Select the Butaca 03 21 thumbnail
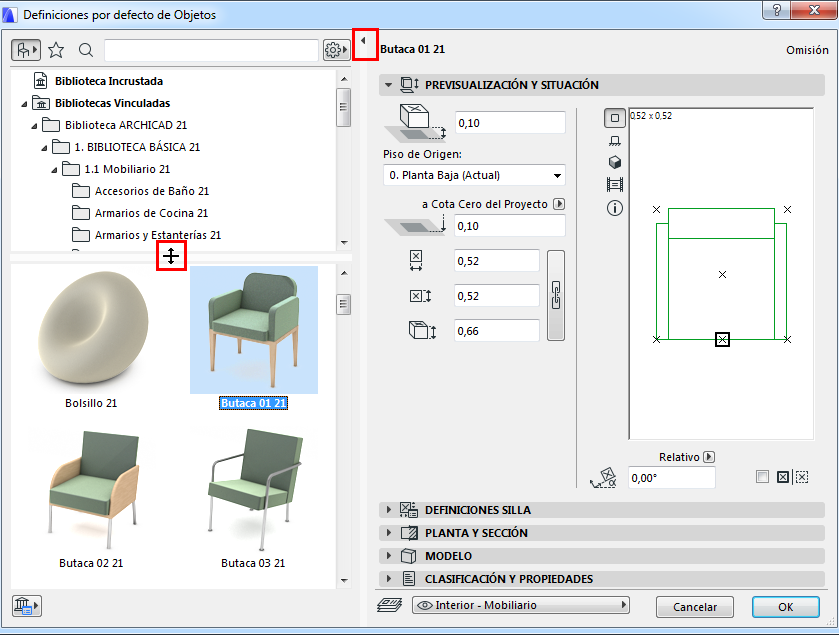The width and height of the screenshot is (839, 635). [x=253, y=489]
